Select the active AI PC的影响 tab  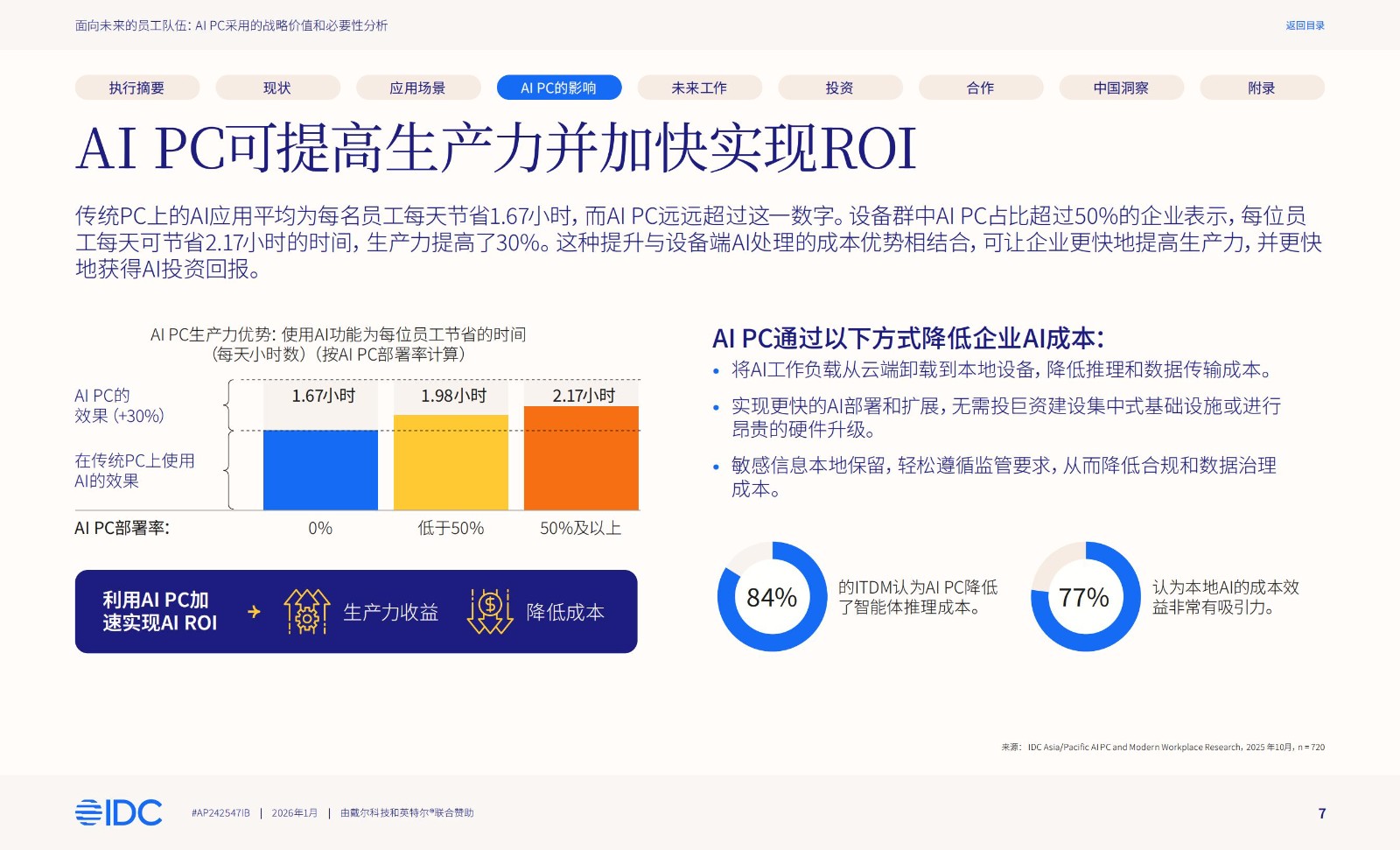click(x=558, y=88)
